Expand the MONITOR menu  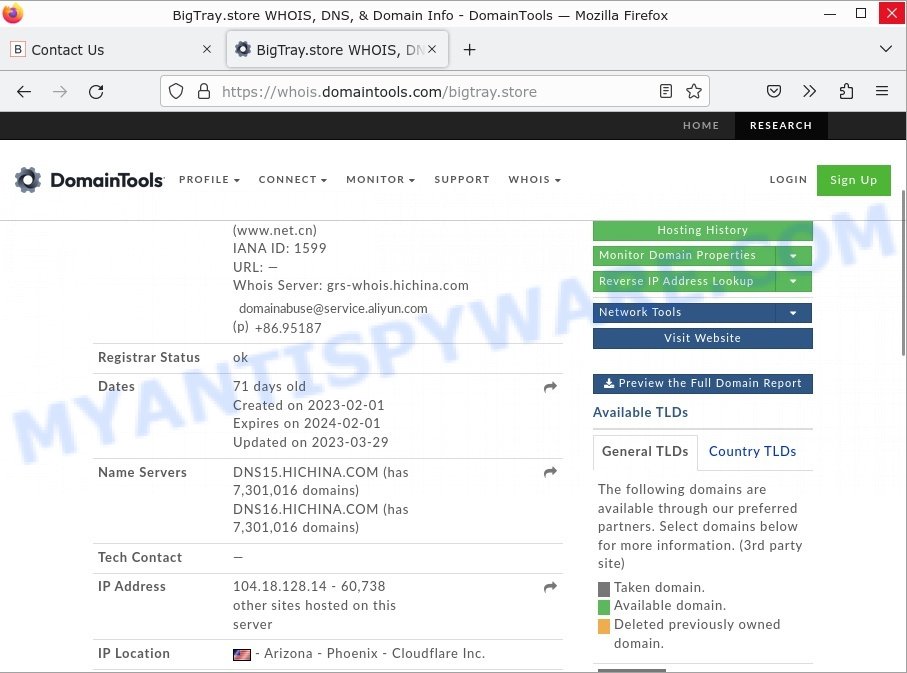click(x=381, y=180)
